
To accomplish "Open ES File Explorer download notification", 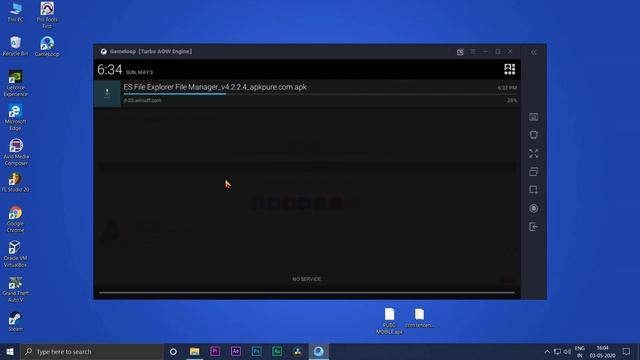I will click(x=307, y=93).
